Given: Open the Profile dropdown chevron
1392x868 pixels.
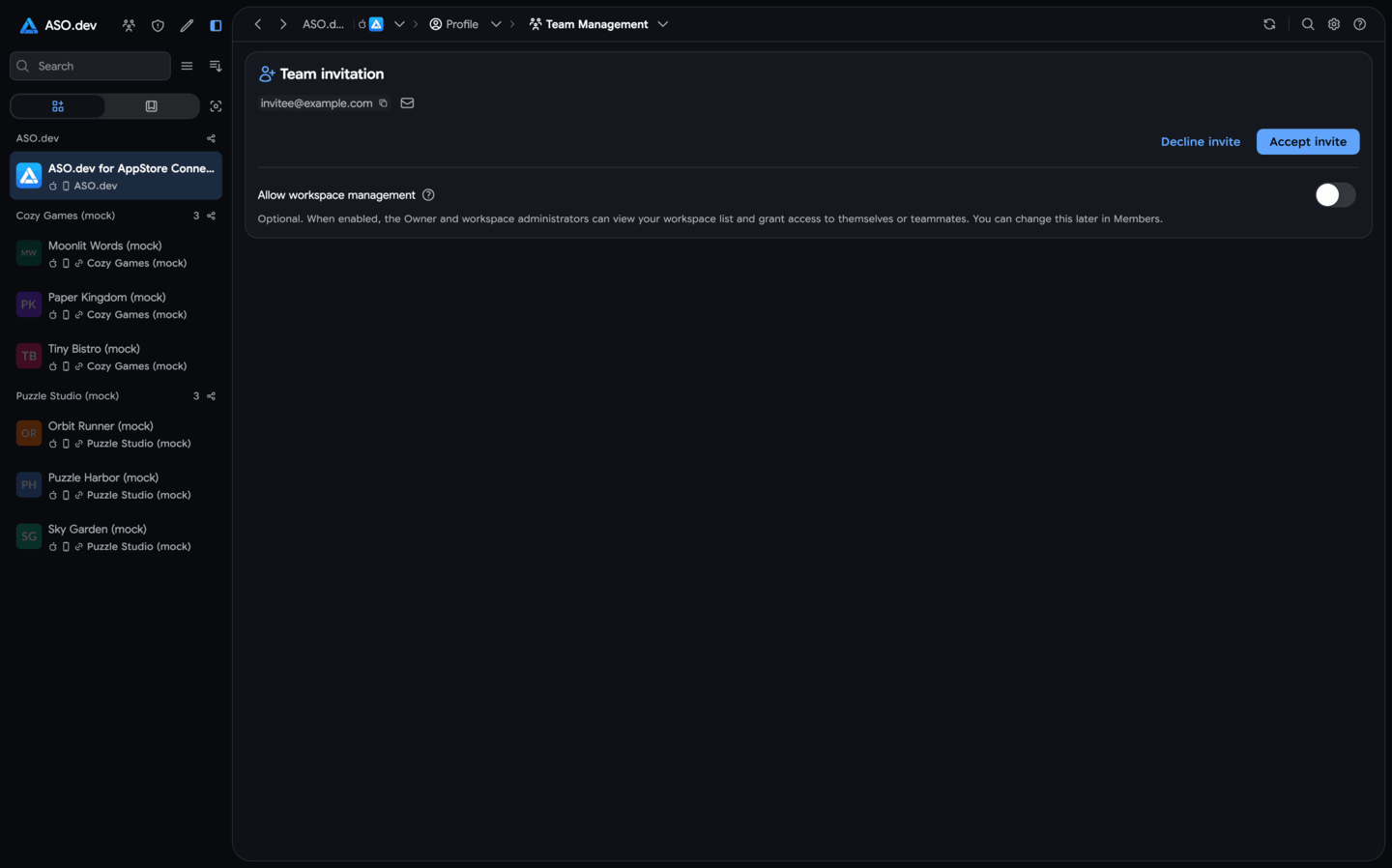Looking at the screenshot, I should pyautogui.click(x=496, y=24).
